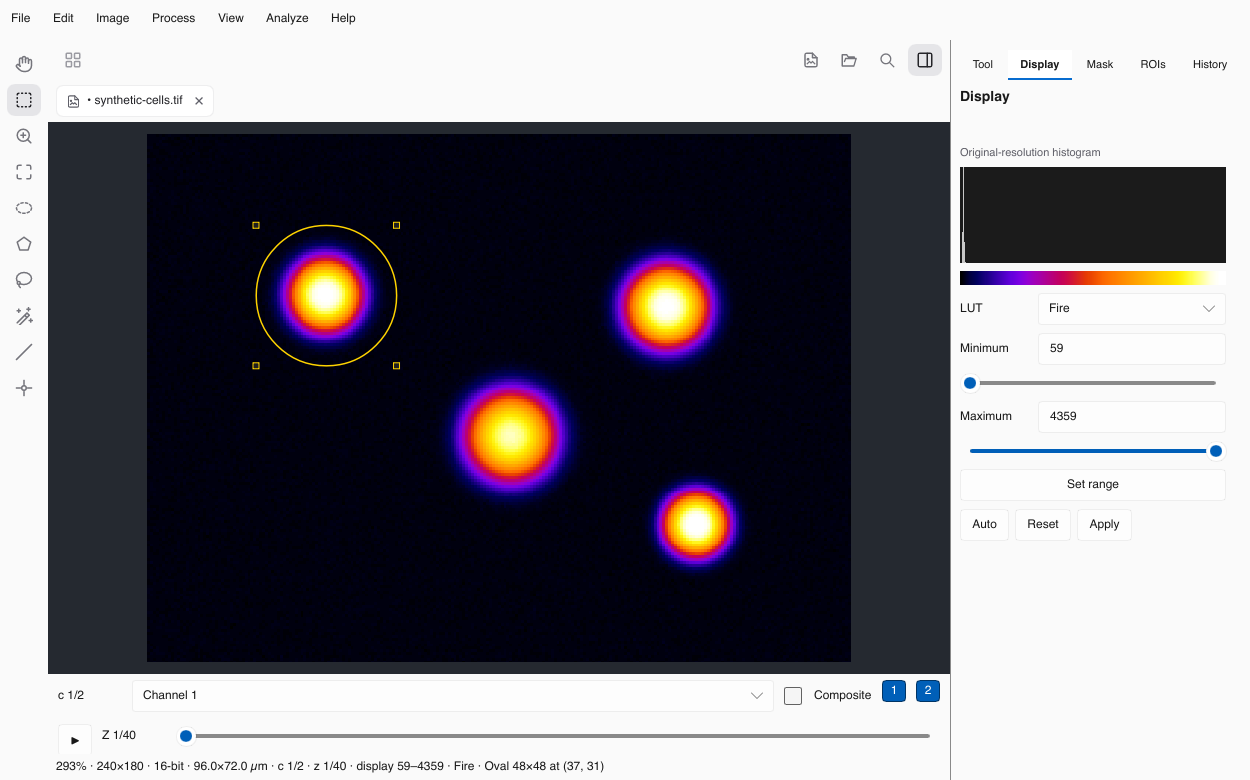Click the top-right oval selection handle
This screenshot has width=1250, height=780.
[x=397, y=225]
